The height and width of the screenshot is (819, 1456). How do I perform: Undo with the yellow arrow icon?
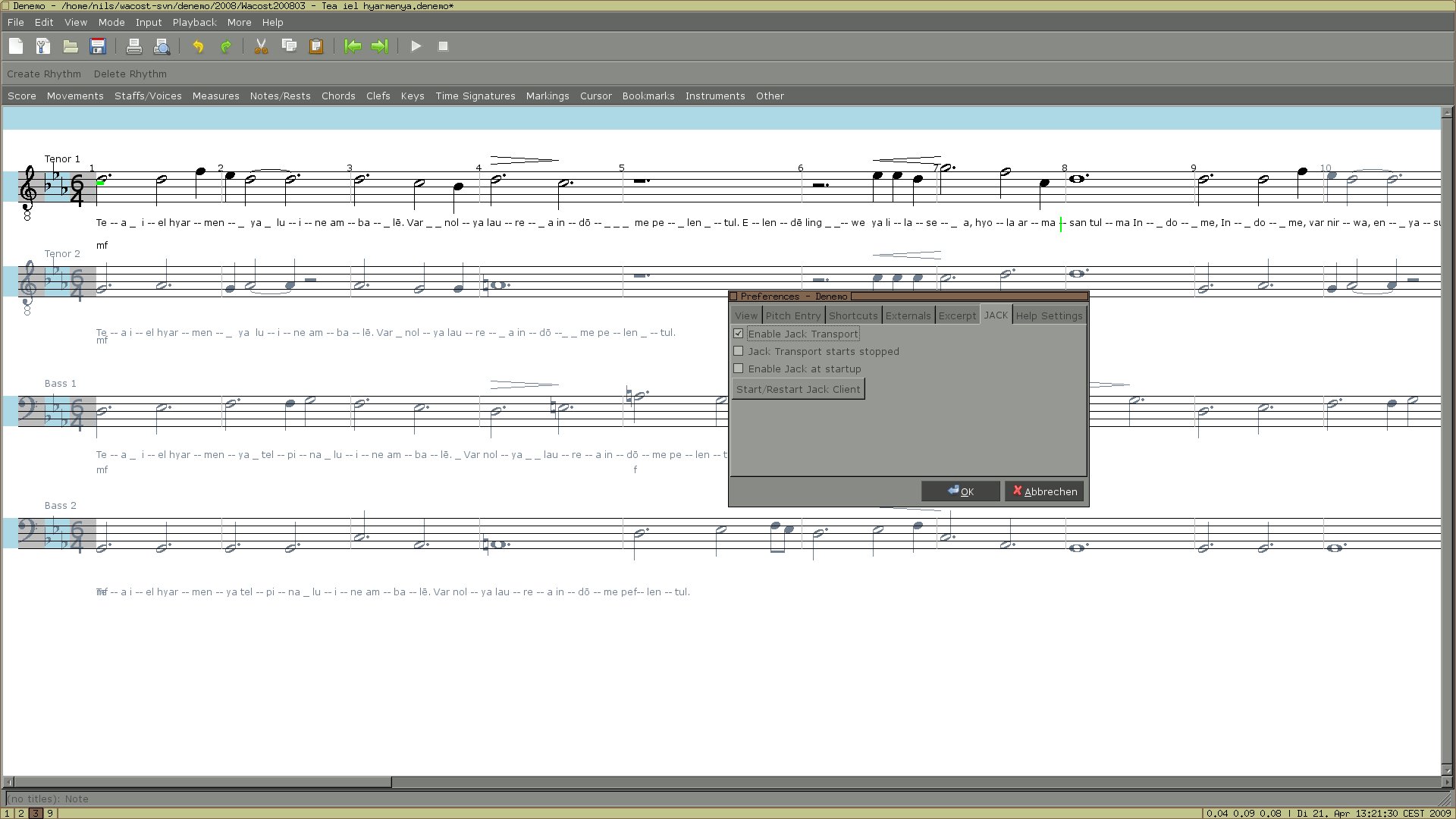tap(198, 46)
